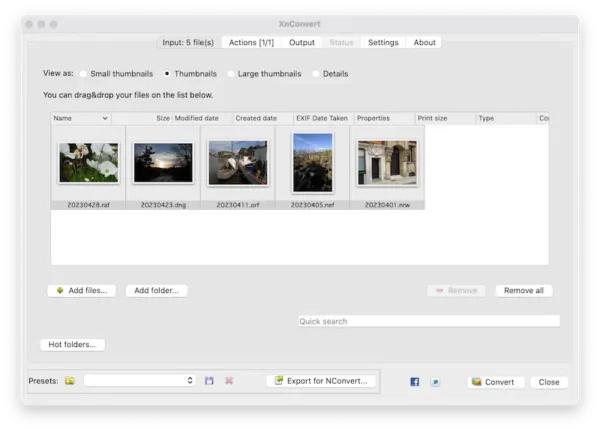Screen dimensions: 600x431
Task: Click the delete preset red X icon
Action: click(x=229, y=380)
